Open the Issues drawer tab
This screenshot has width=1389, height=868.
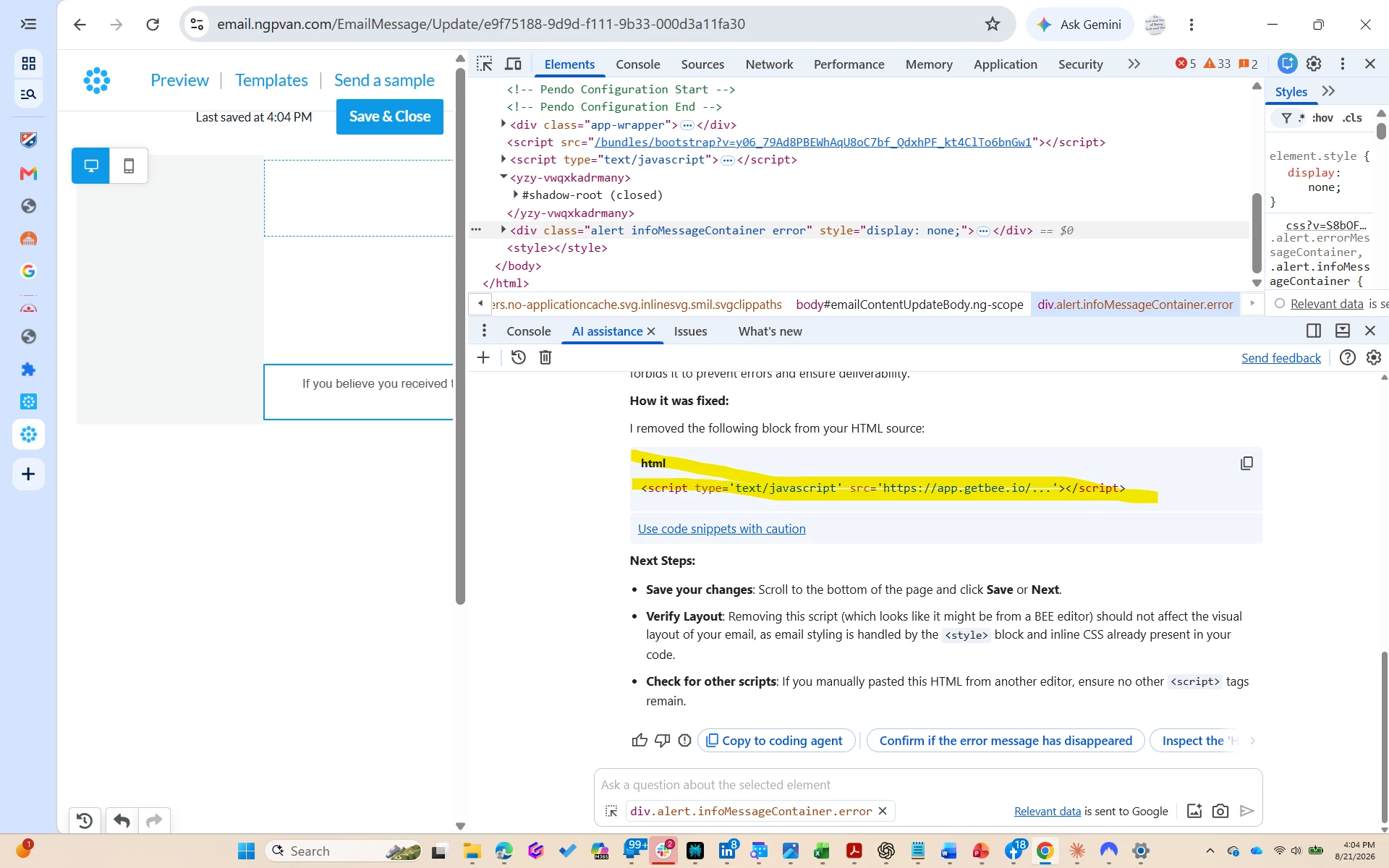[690, 331]
